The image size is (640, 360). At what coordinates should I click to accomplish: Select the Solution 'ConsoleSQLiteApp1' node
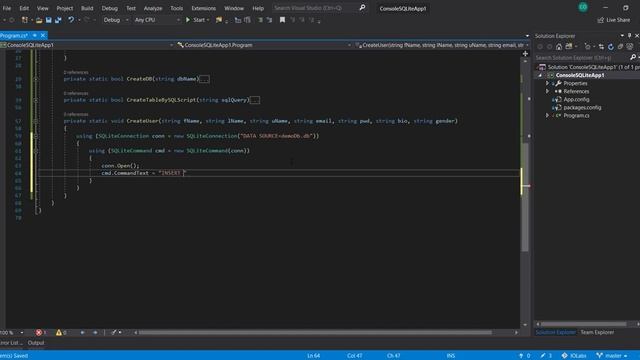[x=589, y=67]
